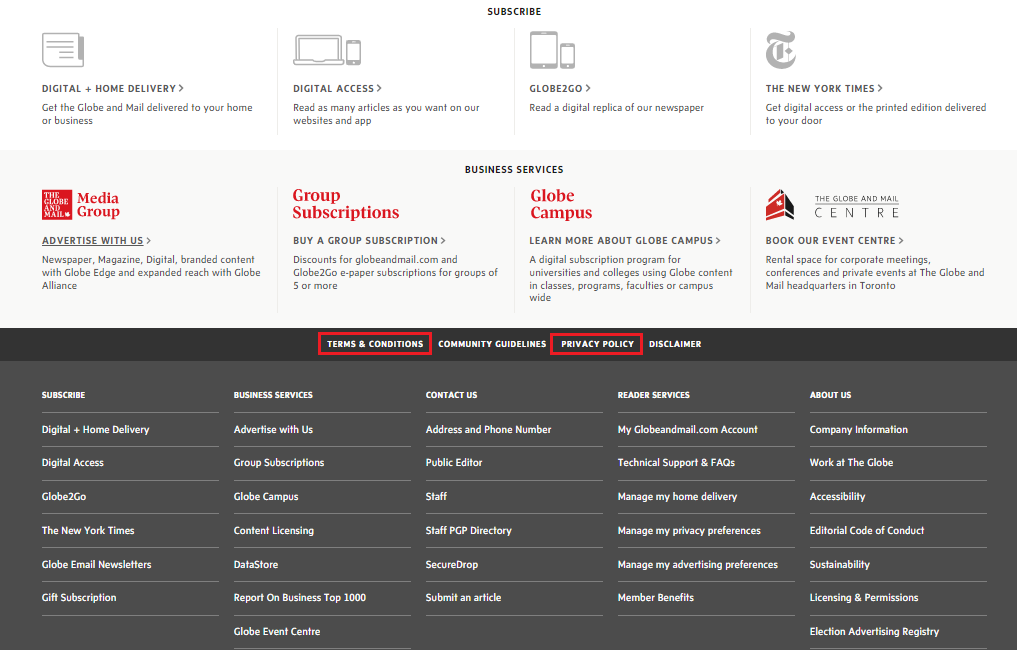Open Buy a Group Subscription link
The width and height of the screenshot is (1017, 651).
[368, 241]
